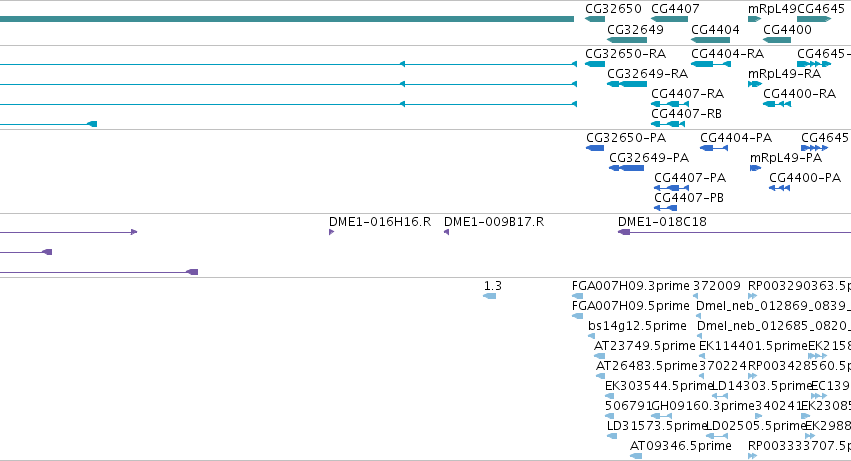Select the LD14303.5prime EST label
Viewport: 851px width, 461px height.
tap(762, 386)
